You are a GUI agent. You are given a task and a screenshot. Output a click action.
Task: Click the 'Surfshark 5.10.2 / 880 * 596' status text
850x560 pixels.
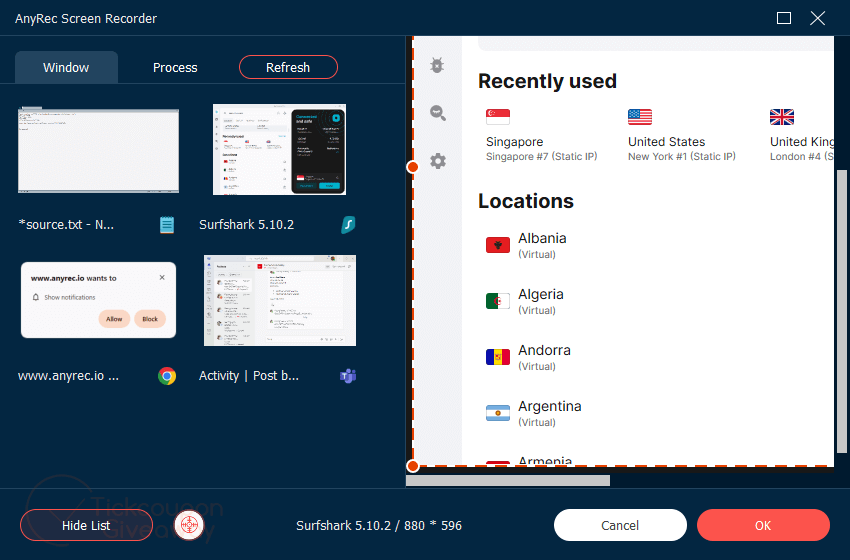tap(379, 525)
